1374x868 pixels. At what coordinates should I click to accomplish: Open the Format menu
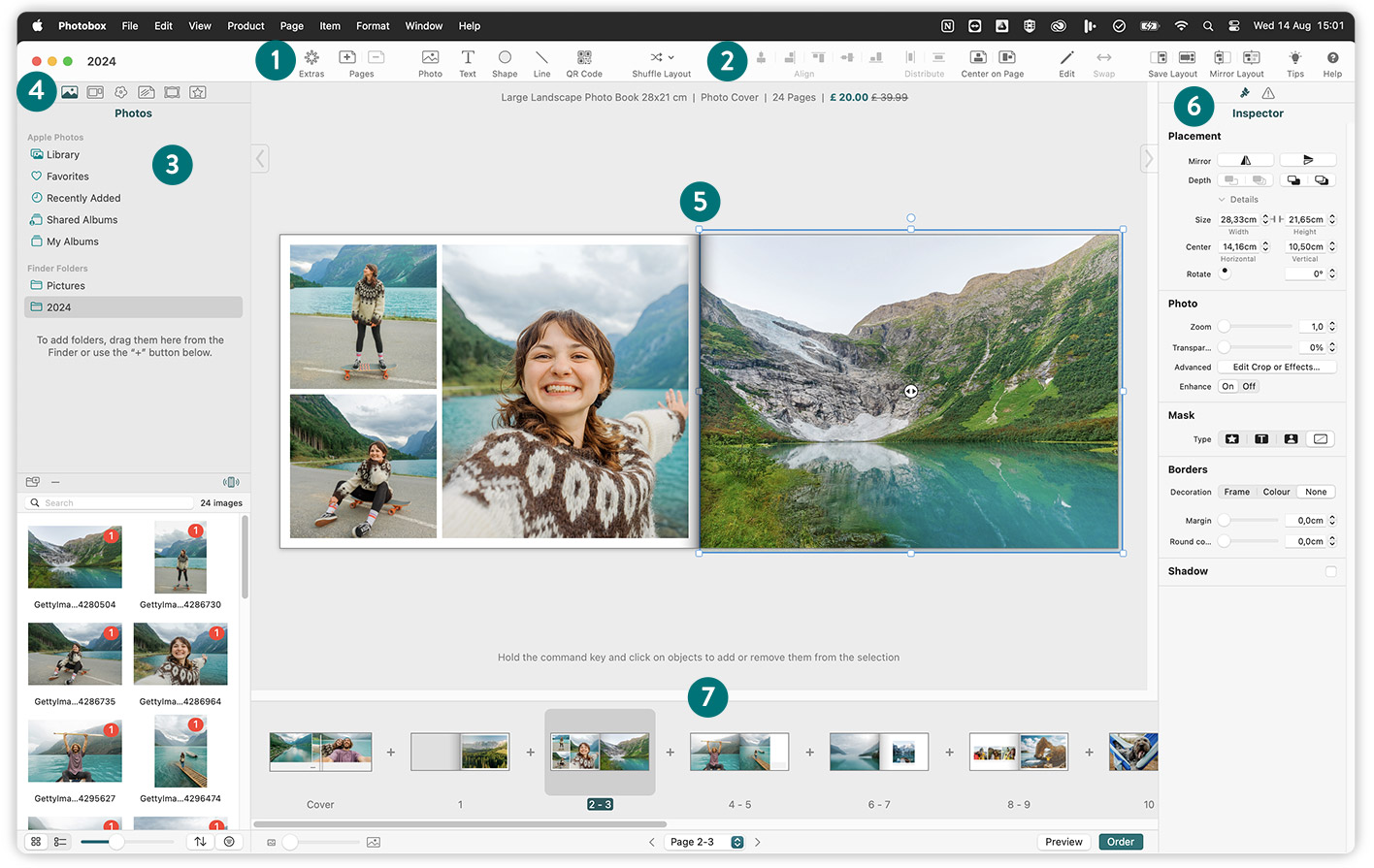coord(373,26)
